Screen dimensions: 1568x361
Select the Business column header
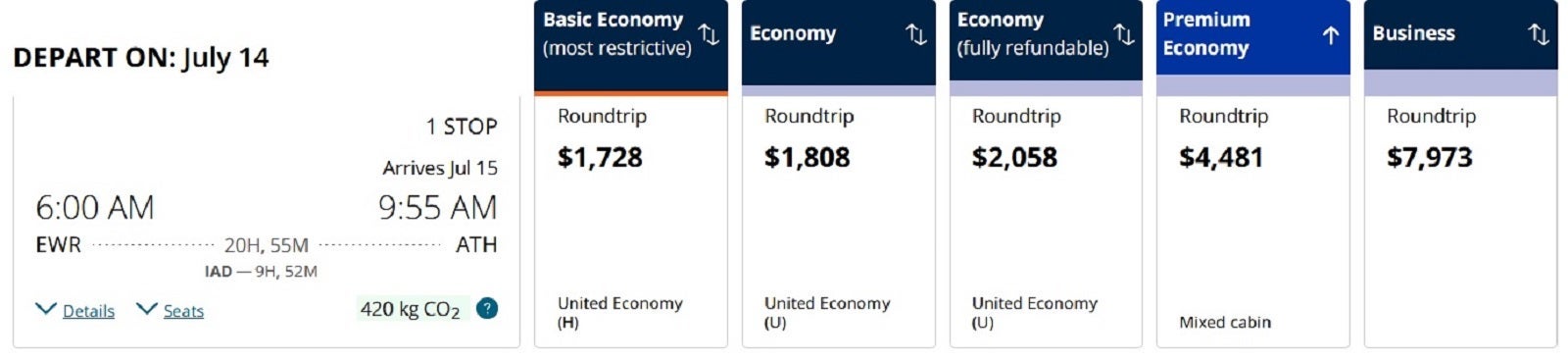point(1460,34)
